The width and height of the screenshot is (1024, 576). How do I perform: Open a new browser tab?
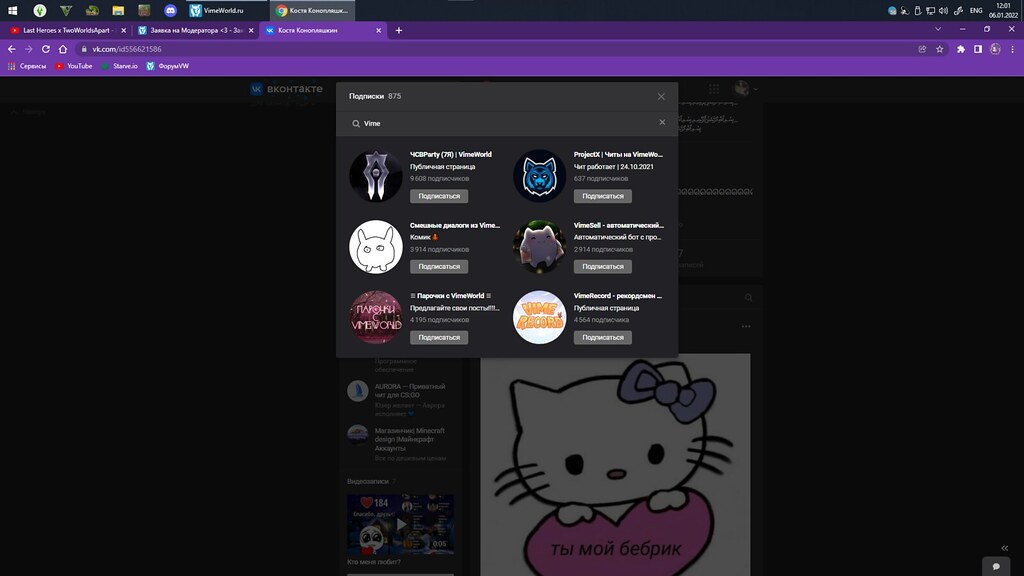tap(399, 30)
